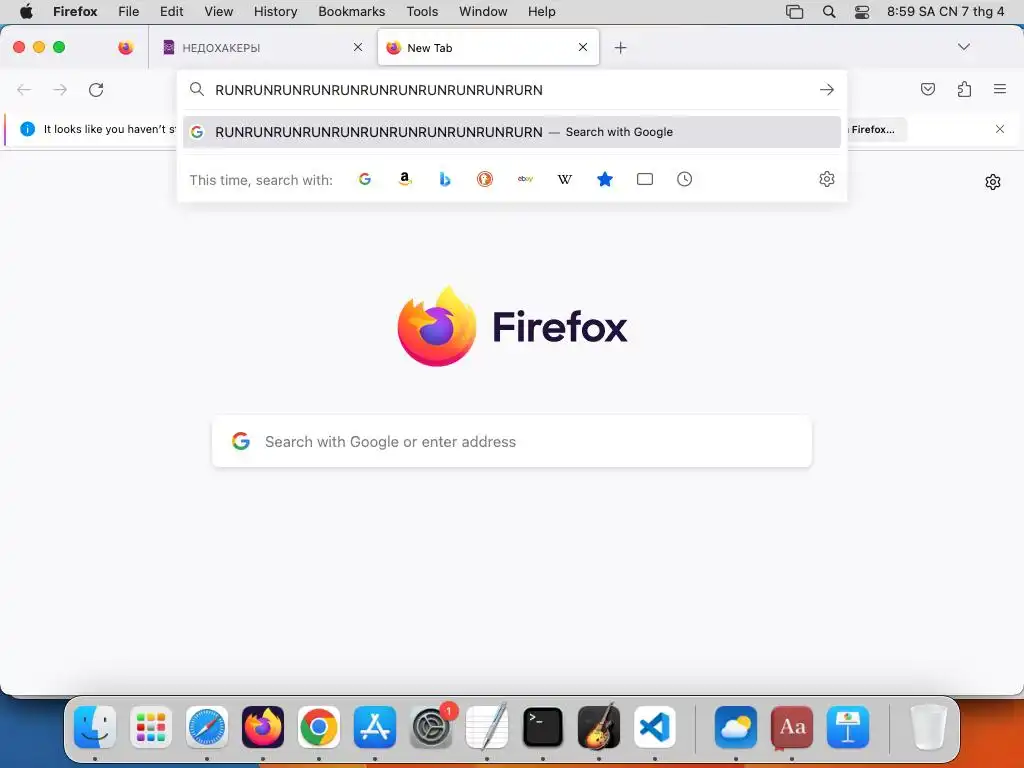Image resolution: width=1024 pixels, height=768 pixels.
Task: Launch Google Chrome from the Dock
Action: point(319,727)
